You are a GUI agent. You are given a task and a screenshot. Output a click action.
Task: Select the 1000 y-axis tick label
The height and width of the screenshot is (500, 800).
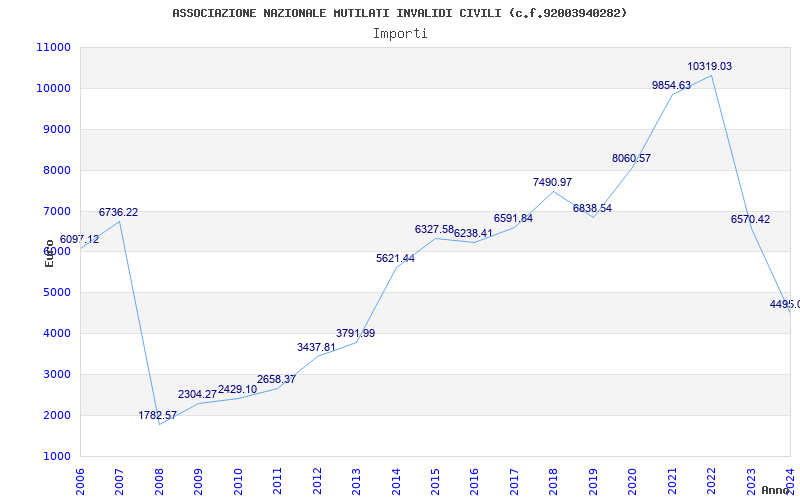56,456
